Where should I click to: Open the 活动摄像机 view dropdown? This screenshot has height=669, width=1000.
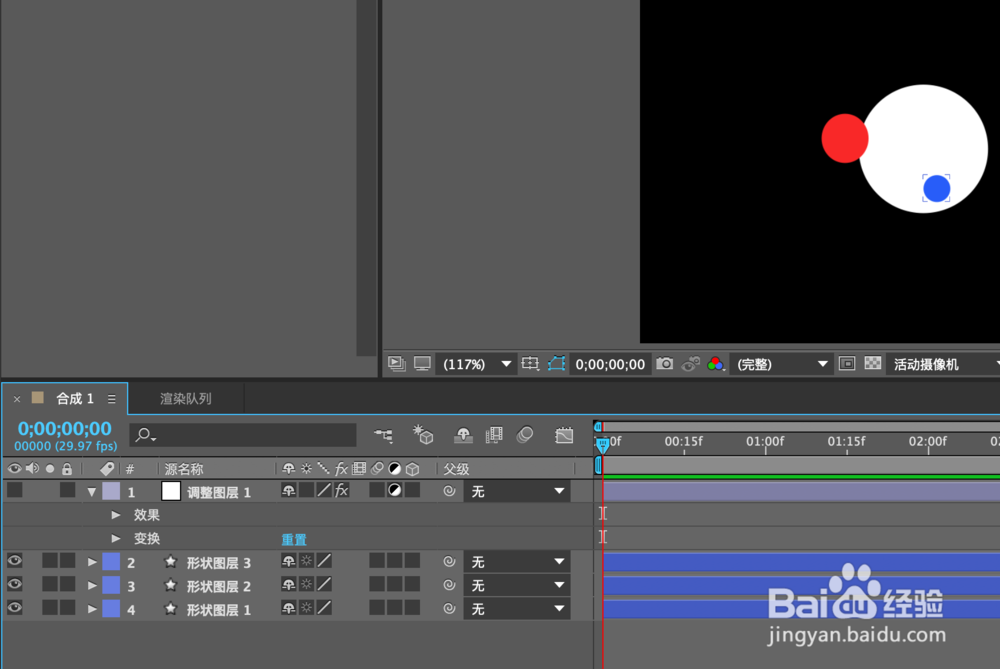(943, 364)
